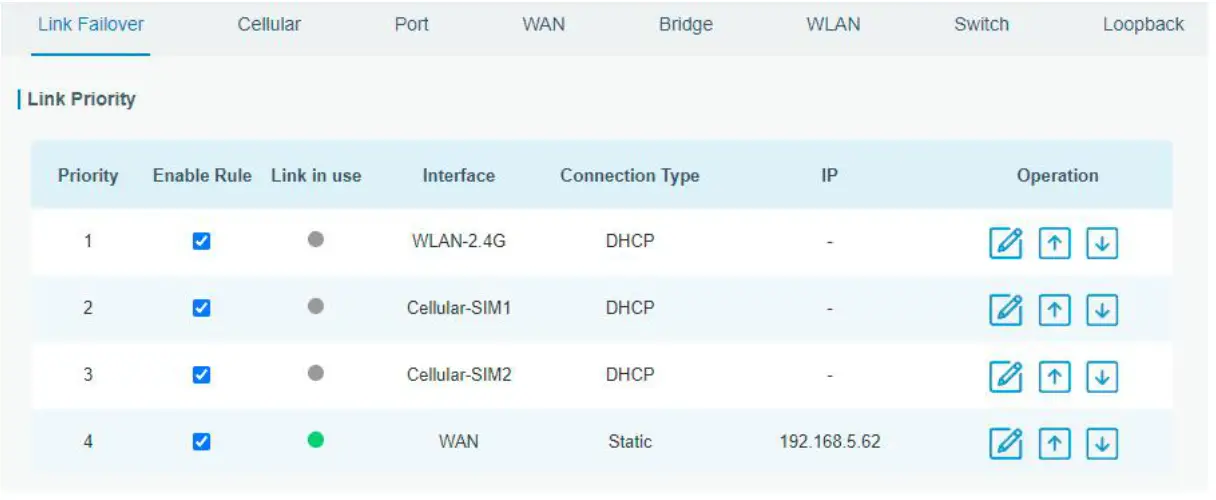
Task: Move Cellular-SIM1 priority up
Action: tap(1054, 310)
